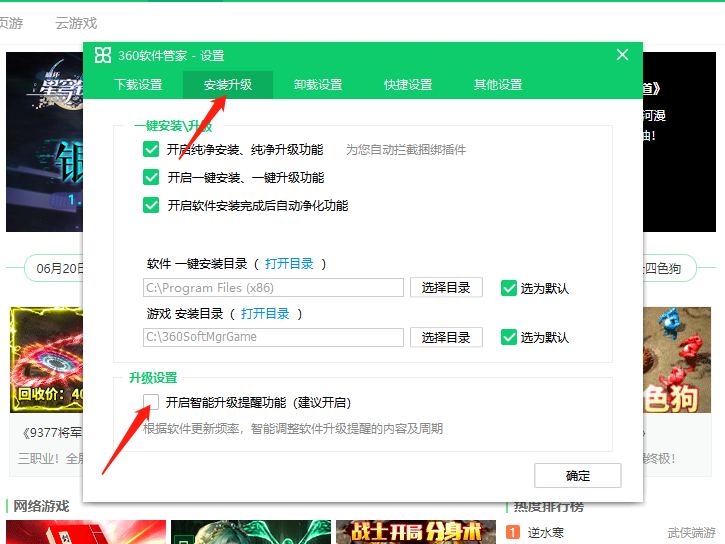The image size is (725, 544).
Task: Click the 《9377将军 game title text
Action: [52, 433]
